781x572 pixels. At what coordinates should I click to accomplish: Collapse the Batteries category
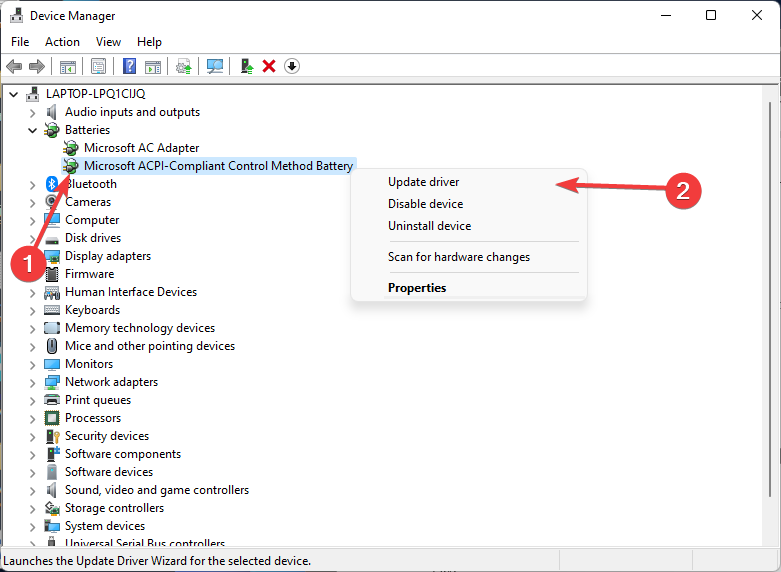click(x=32, y=130)
